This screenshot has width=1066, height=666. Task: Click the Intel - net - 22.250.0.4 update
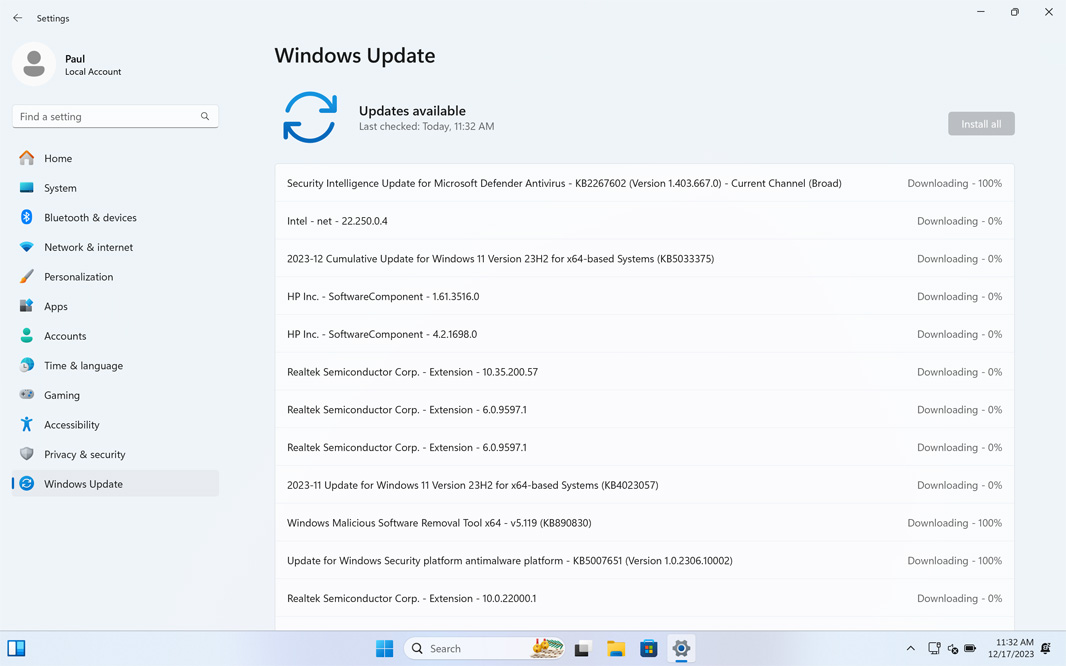point(644,221)
